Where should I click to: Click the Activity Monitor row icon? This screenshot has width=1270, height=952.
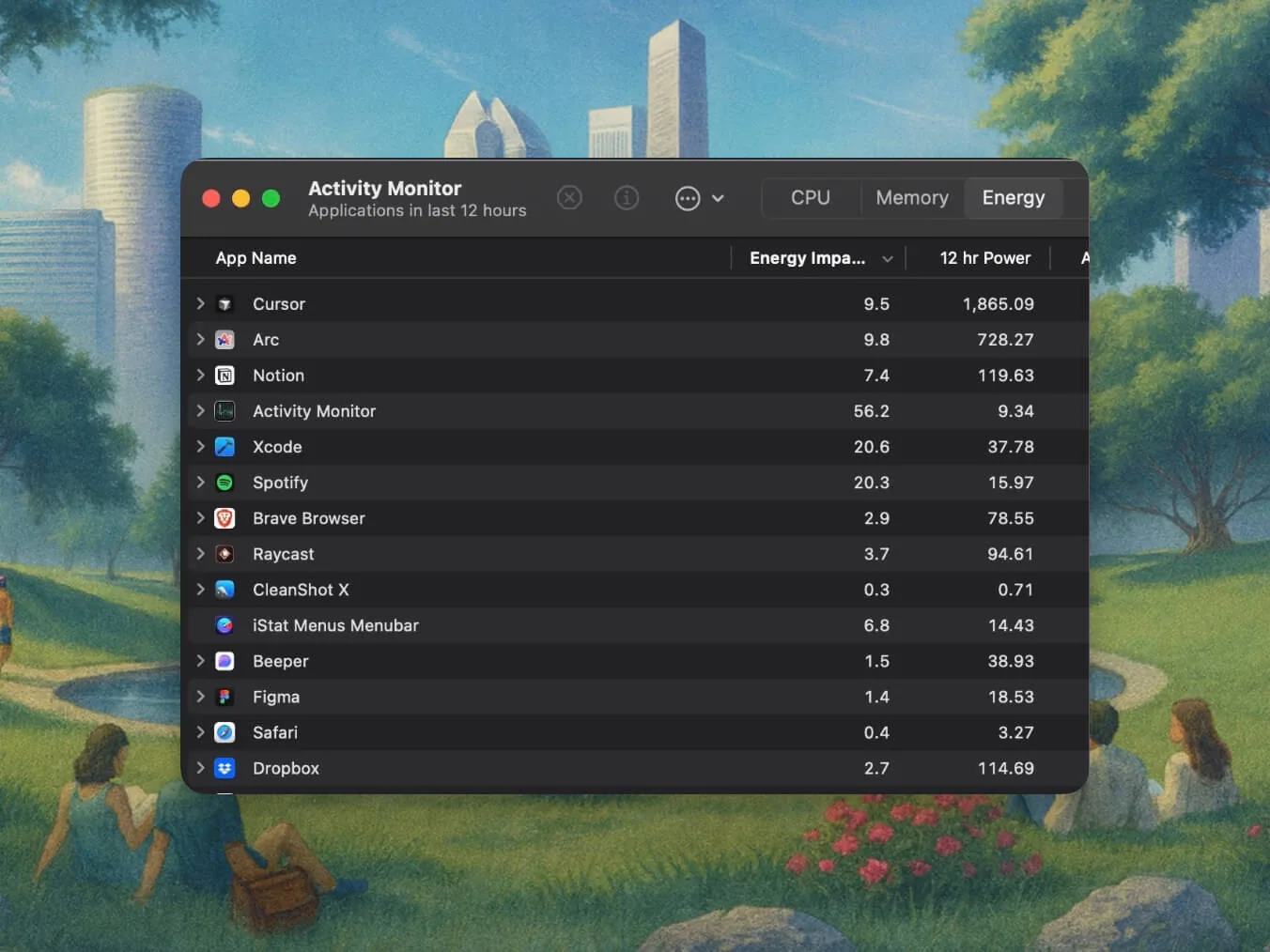click(x=225, y=411)
